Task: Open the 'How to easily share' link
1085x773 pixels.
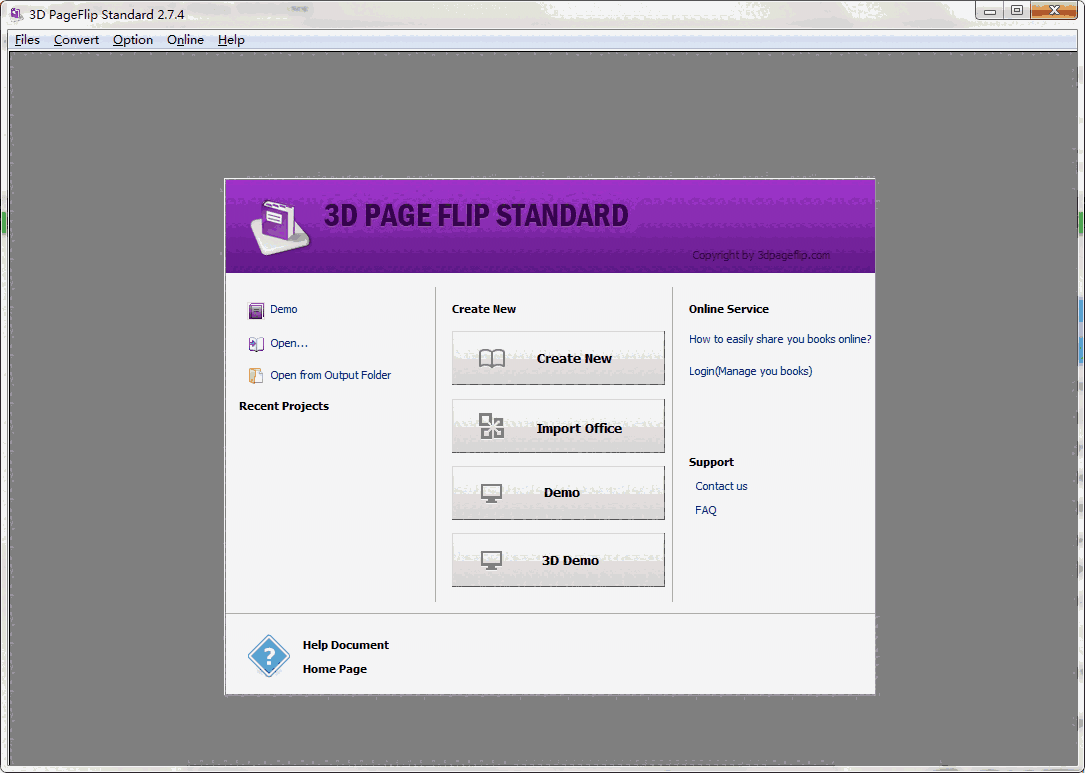Action: point(779,339)
